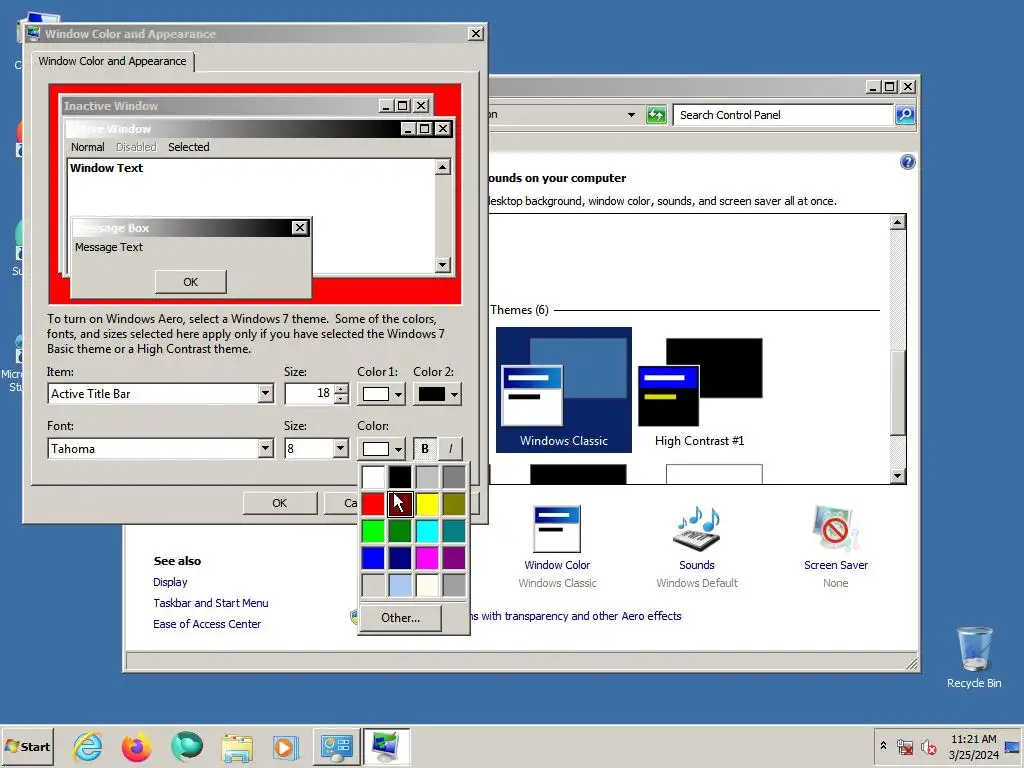This screenshot has height=768, width=1024.
Task: Pick the bright blue color swatch
Action: [373, 558]
